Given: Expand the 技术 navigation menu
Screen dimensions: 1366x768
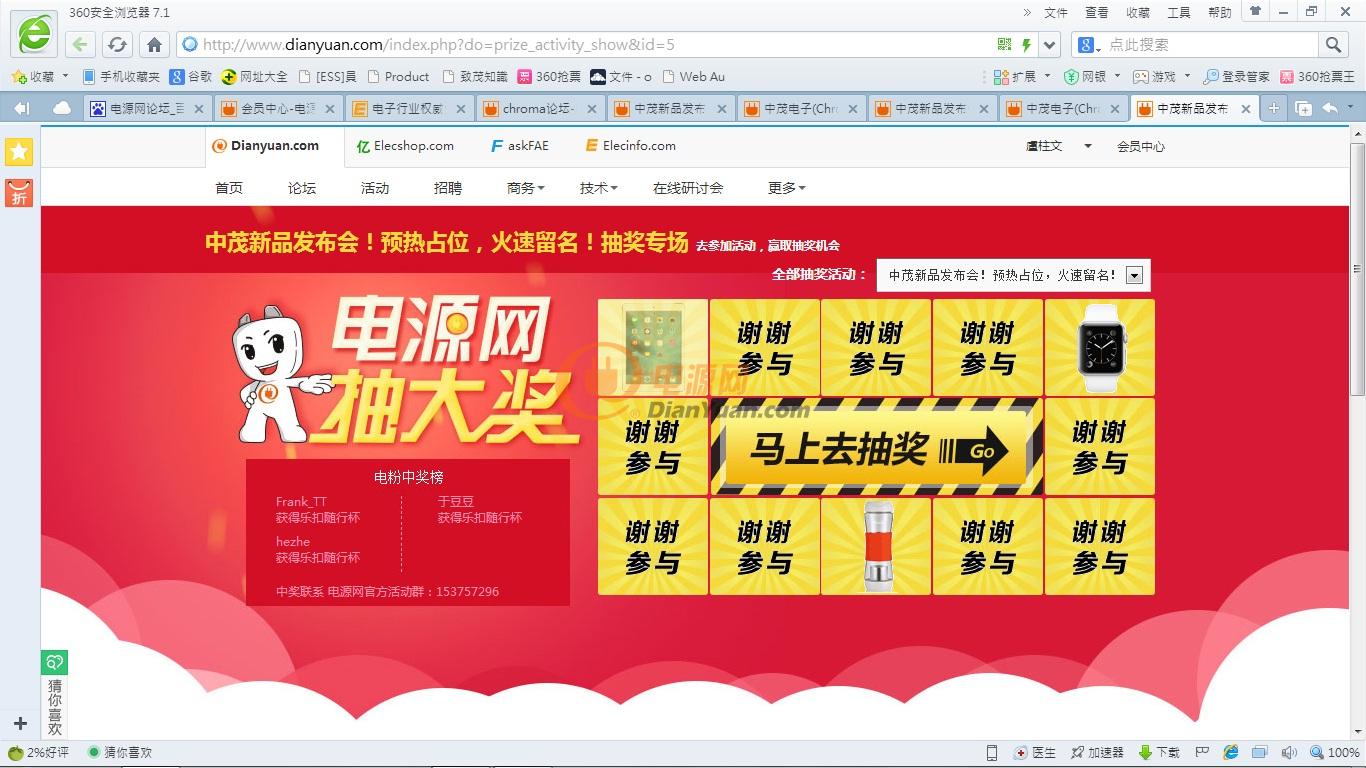Looking at the screenshot, I should pos(598,188).
